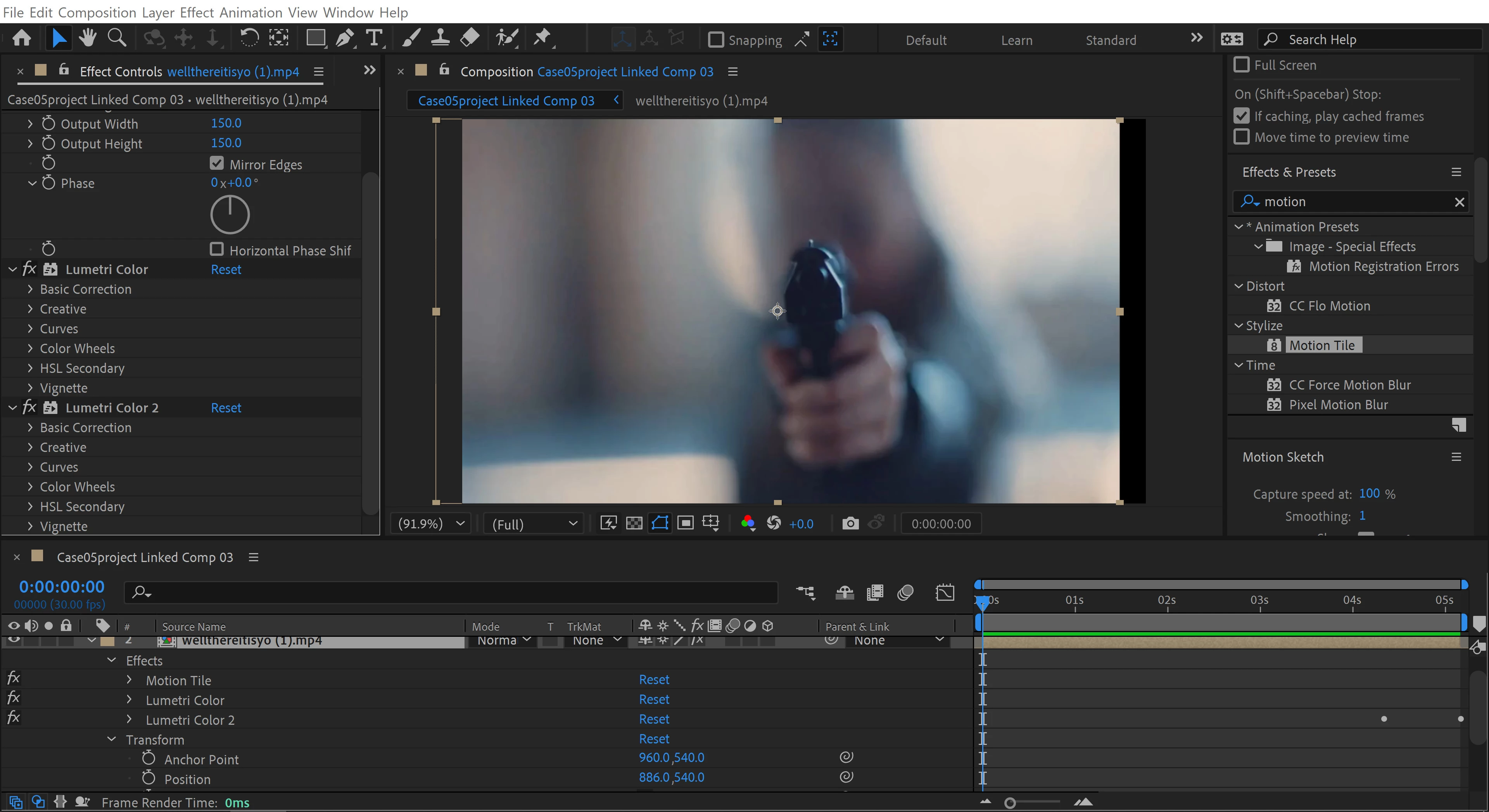Reset the Lumetri Color 2 effect
The image size is (1489, 812).
point(226,408)
